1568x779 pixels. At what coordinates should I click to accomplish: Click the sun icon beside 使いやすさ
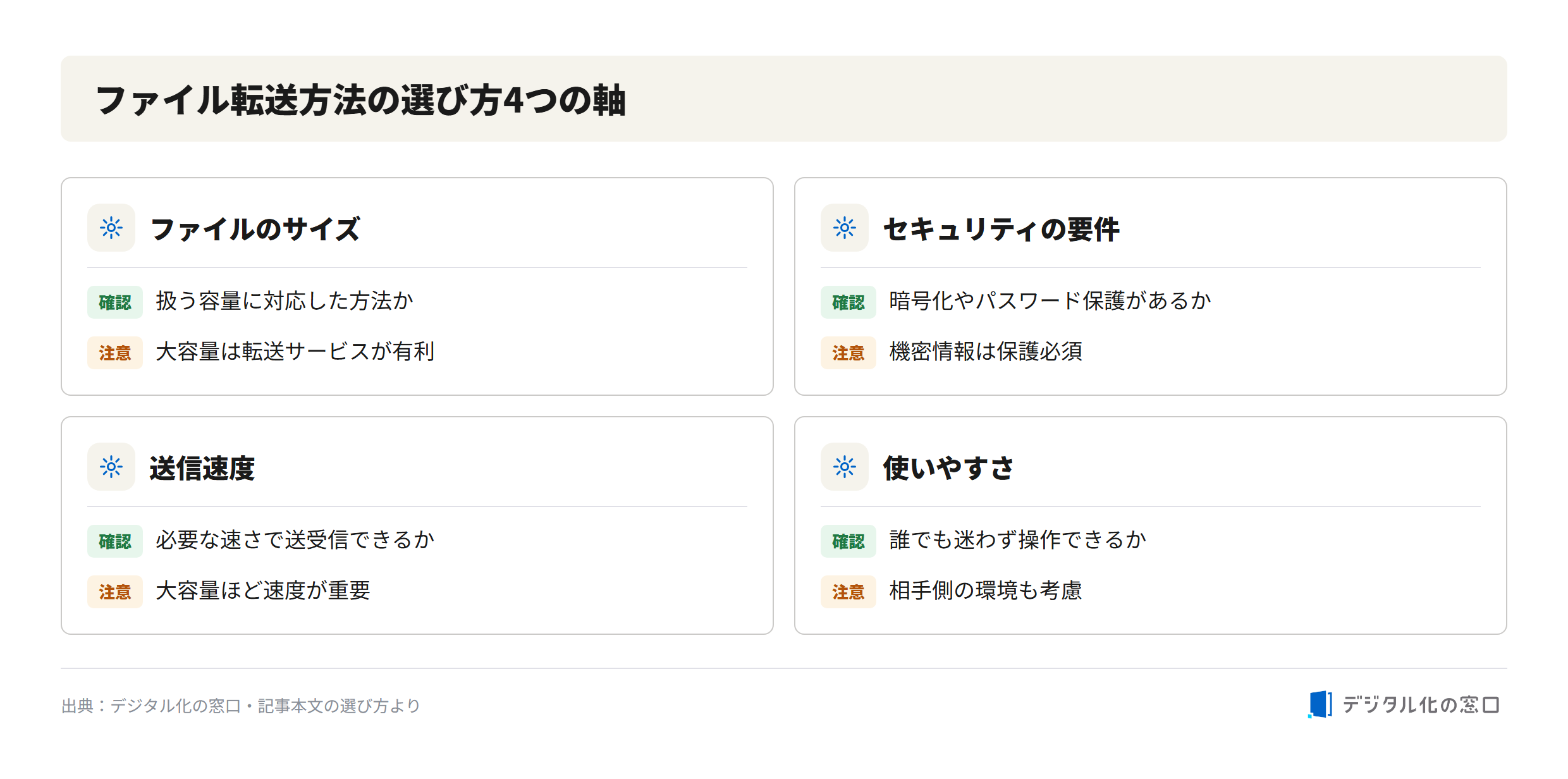pyautogui.click(x=845, y=467)
